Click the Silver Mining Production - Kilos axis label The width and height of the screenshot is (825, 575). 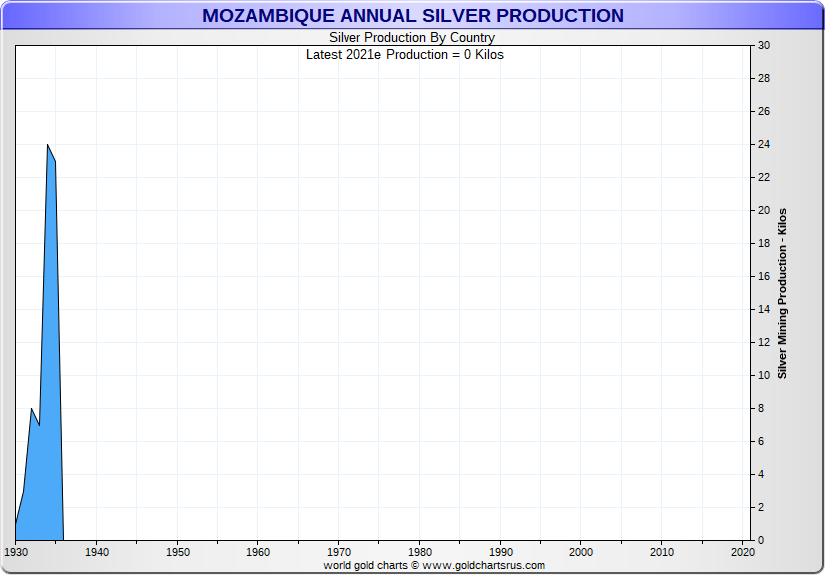tap(783, 293)
